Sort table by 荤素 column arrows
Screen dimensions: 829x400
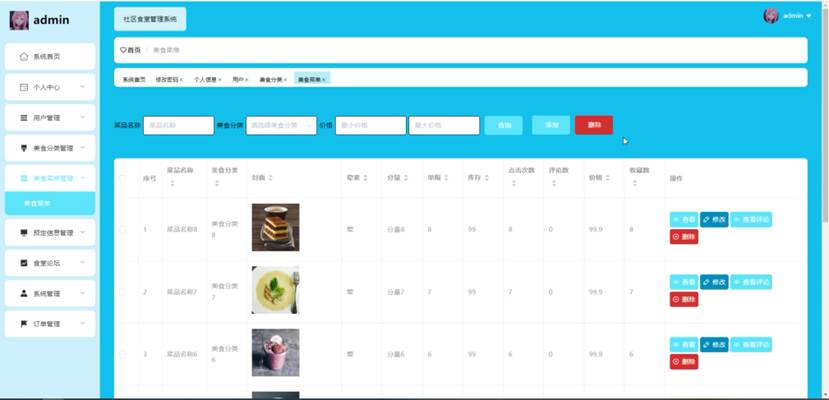(x=365, y=178)
